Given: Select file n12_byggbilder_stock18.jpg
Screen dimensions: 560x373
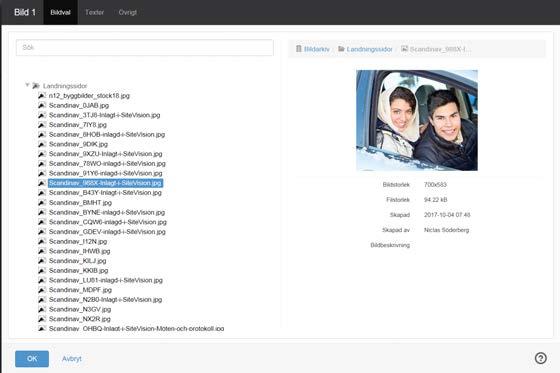Looking at the screenshot, I should (89, 96).
